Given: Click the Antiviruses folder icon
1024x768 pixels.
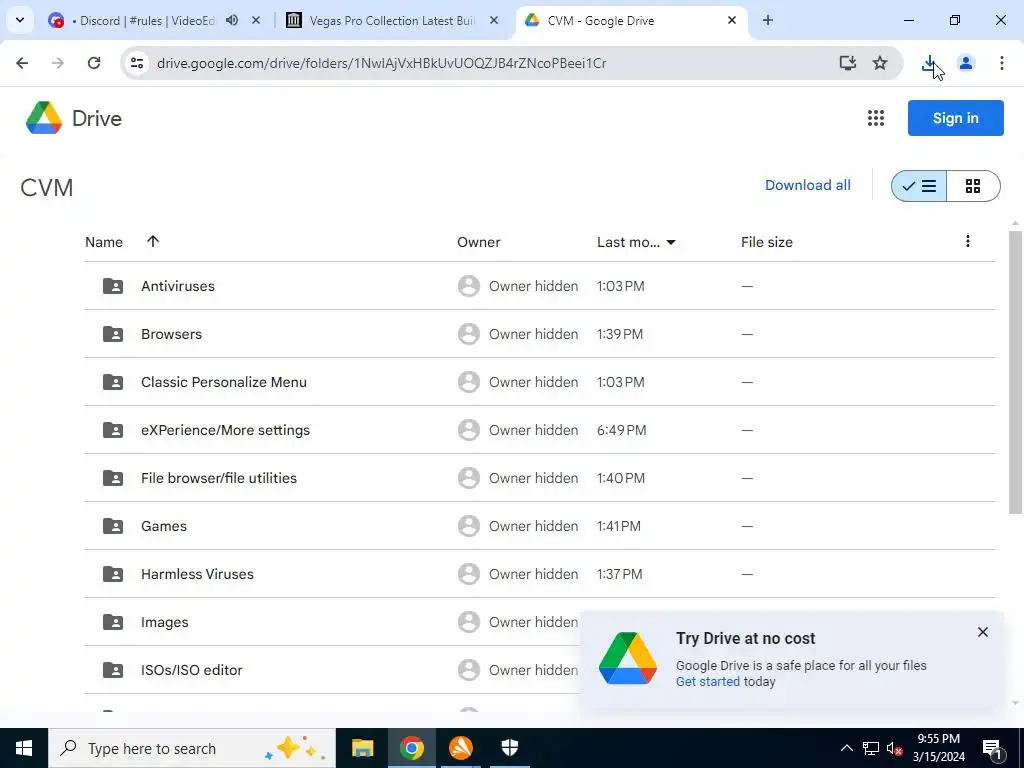Looking at the screenshot, I should (x=113, y=286).
